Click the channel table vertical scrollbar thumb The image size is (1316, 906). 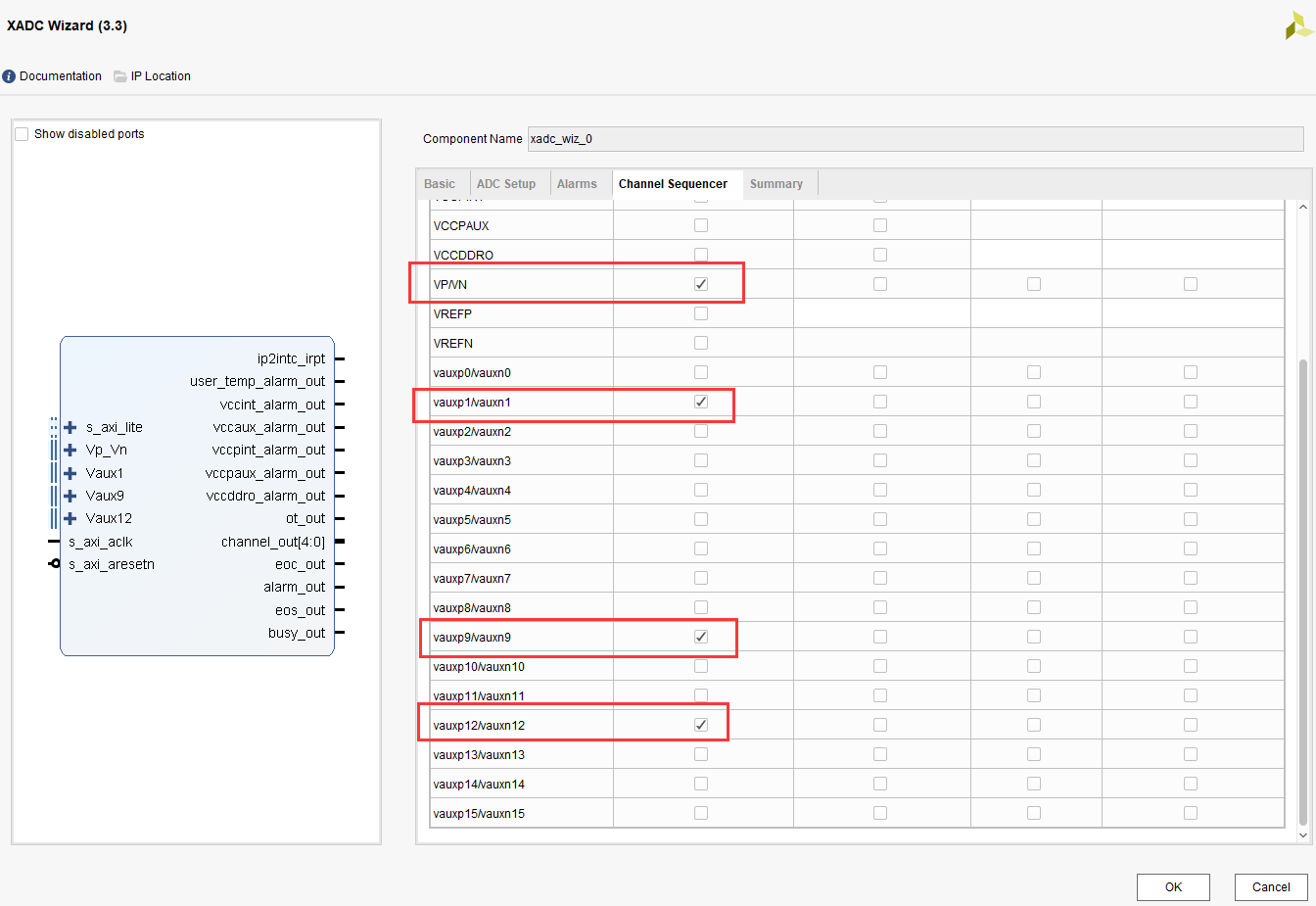1302,592
